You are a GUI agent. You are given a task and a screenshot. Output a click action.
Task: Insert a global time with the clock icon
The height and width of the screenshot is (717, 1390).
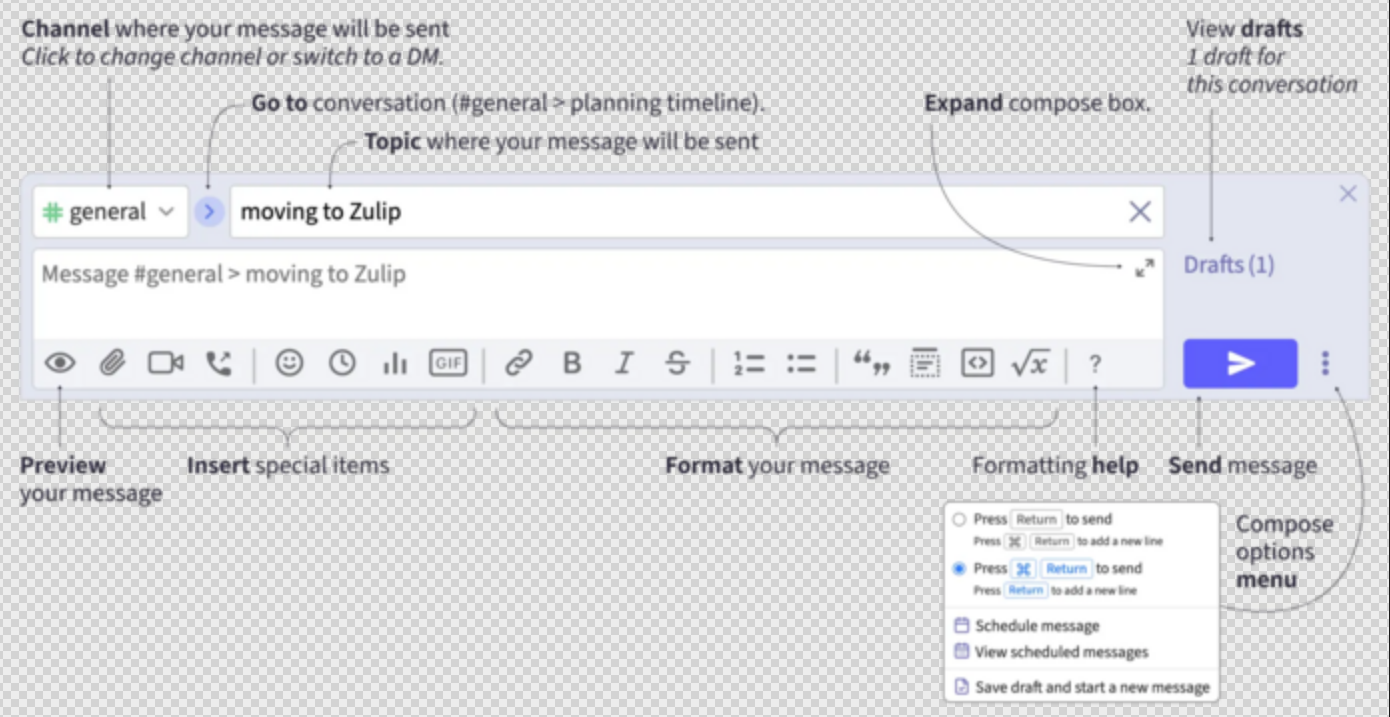click(343, 363)
